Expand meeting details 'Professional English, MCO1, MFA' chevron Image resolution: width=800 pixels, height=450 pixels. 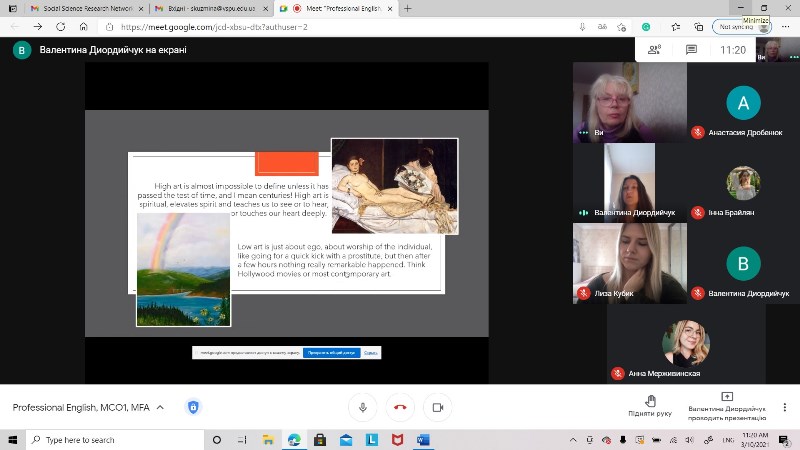160,407
